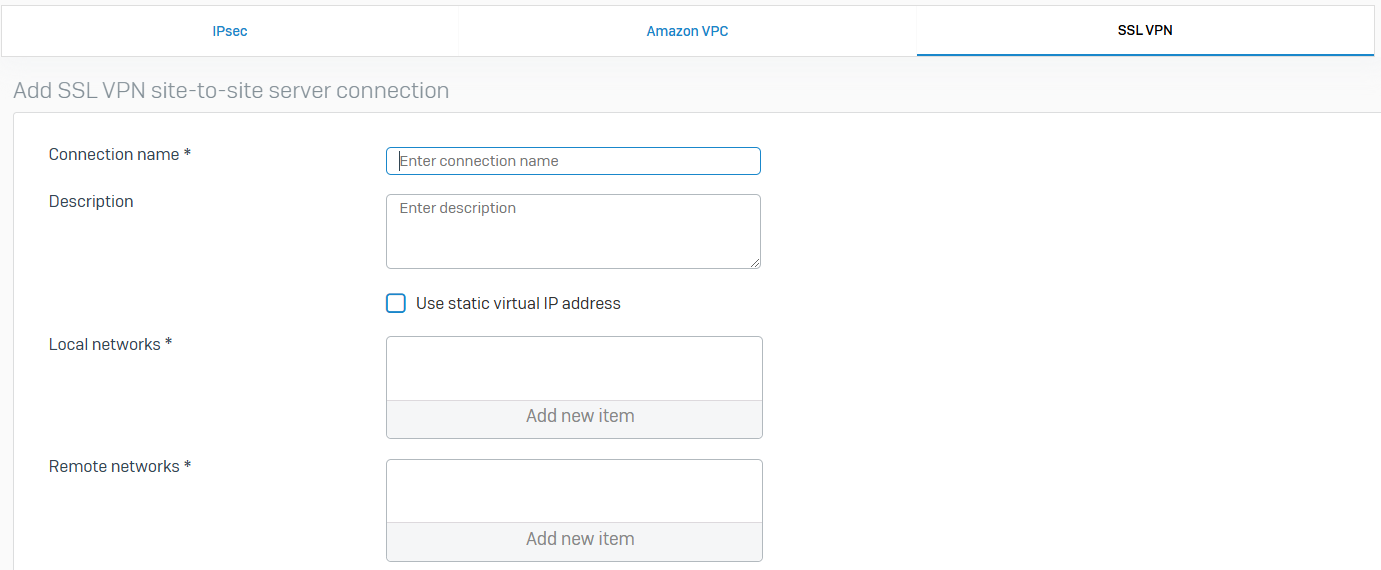Click the Local networks field label
The width and height of the screenshot is (1381, 570).
104,344
